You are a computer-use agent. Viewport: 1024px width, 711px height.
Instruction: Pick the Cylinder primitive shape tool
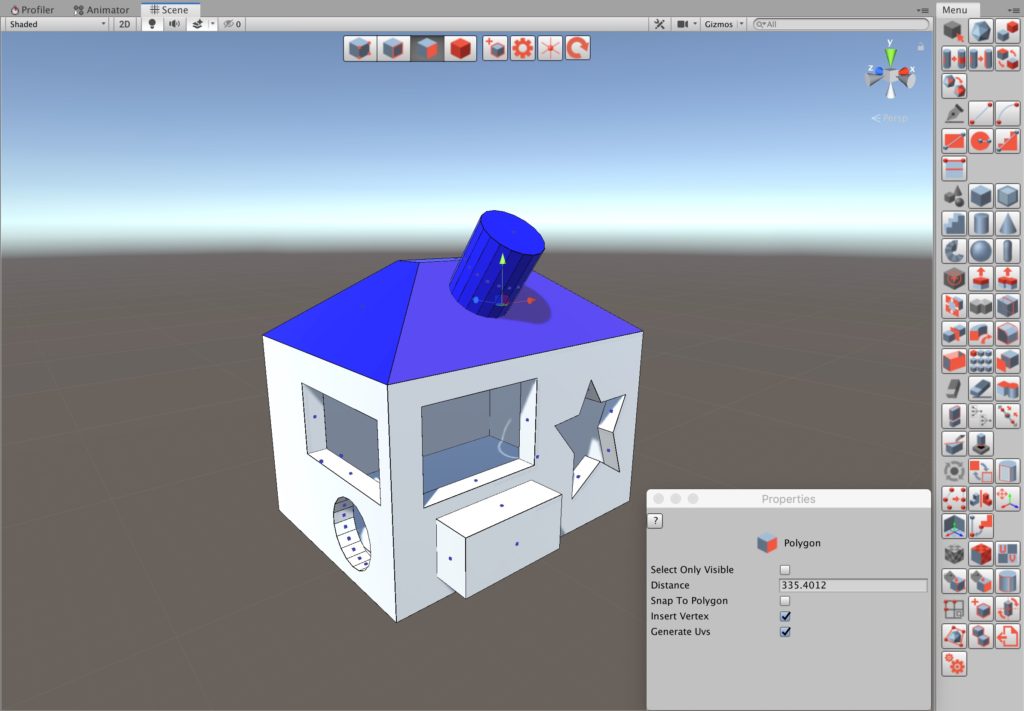pos(981,223)
